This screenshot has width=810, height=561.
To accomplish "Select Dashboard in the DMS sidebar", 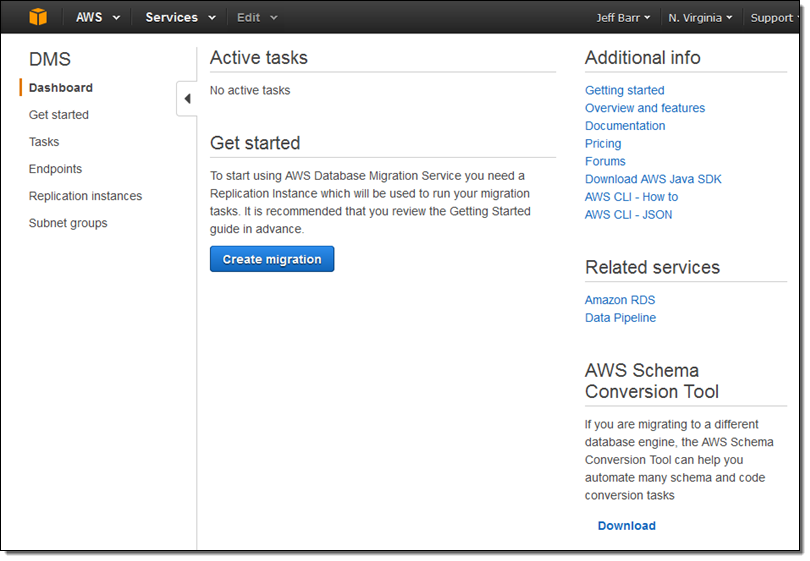I will [x=61, y=88].
